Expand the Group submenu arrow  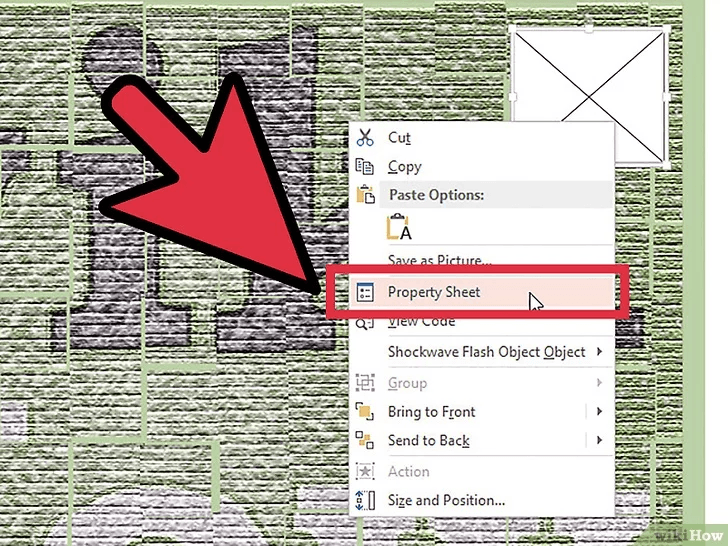click(599, 383)
